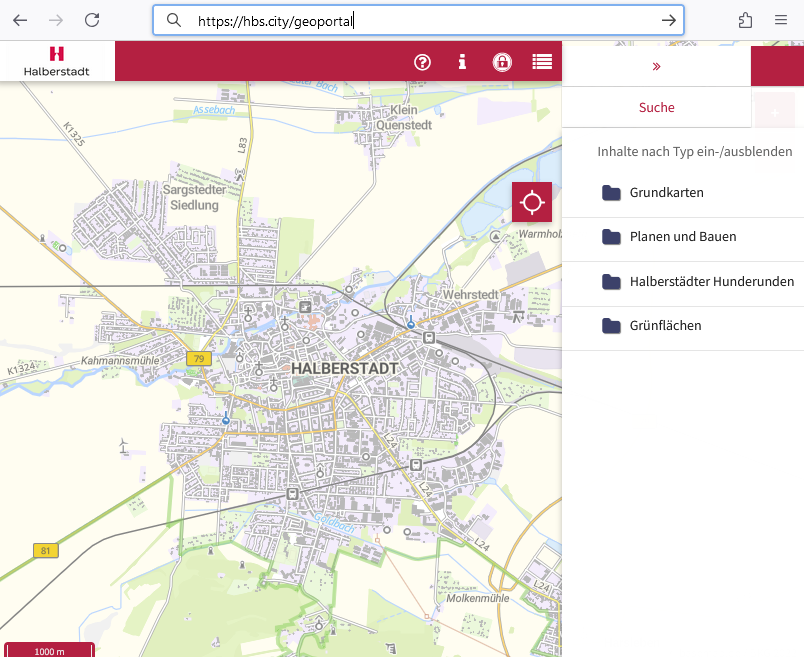The width and height of the screenshot is (804, 657).
Task: Reload the page with browser refresh
Action: (x=92, y=20)
